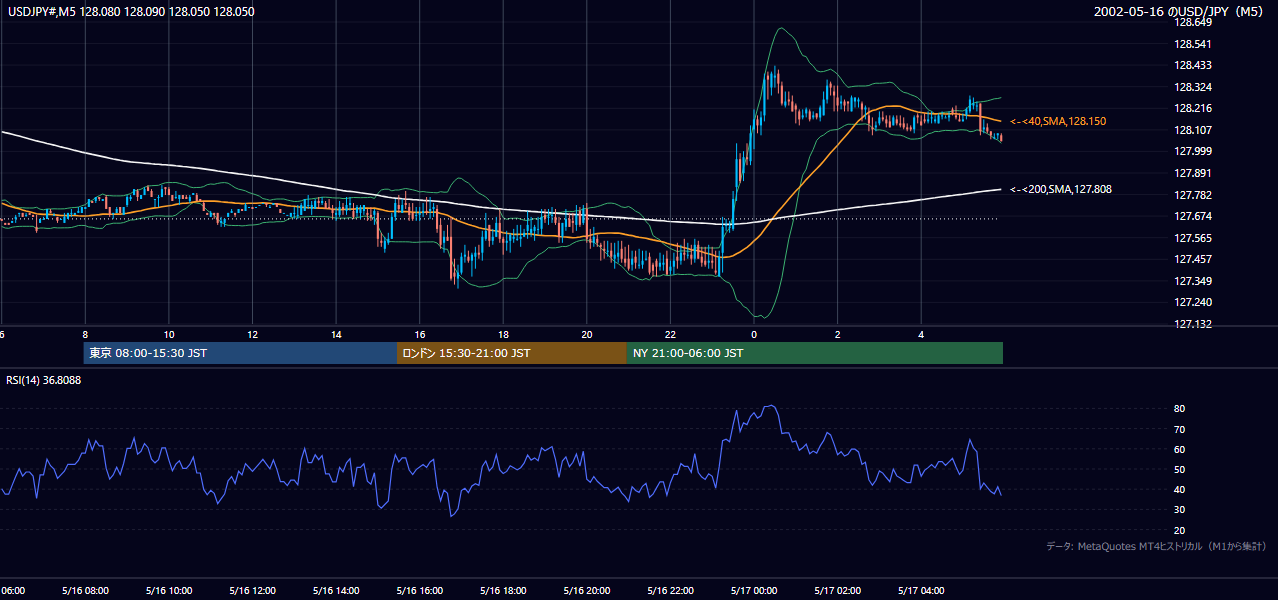Click hour 22 on the price chart axis
1278x600 pixels.
pos(671,334)
